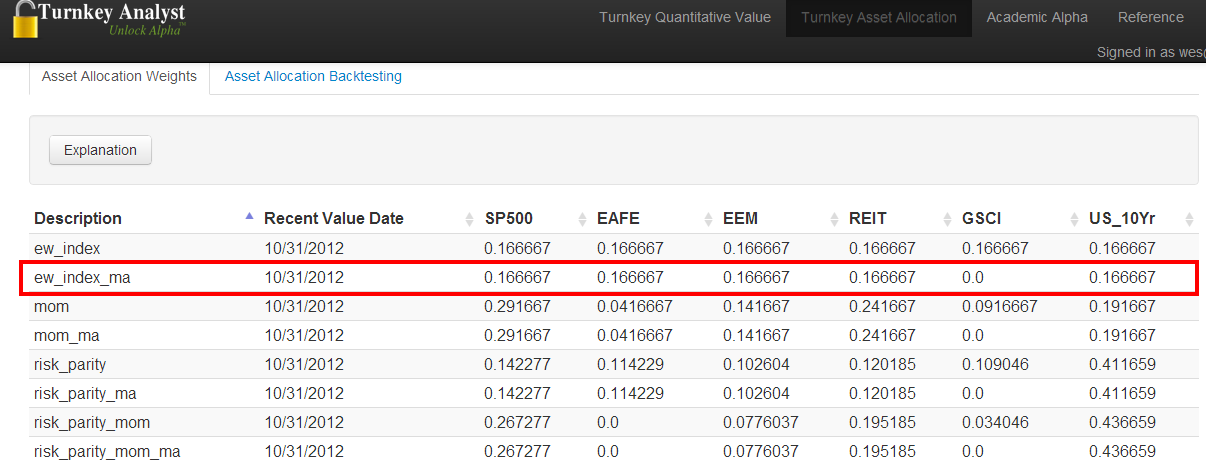Select the ew_index row label
This screenshot has height=472, width=1206.
67,248
